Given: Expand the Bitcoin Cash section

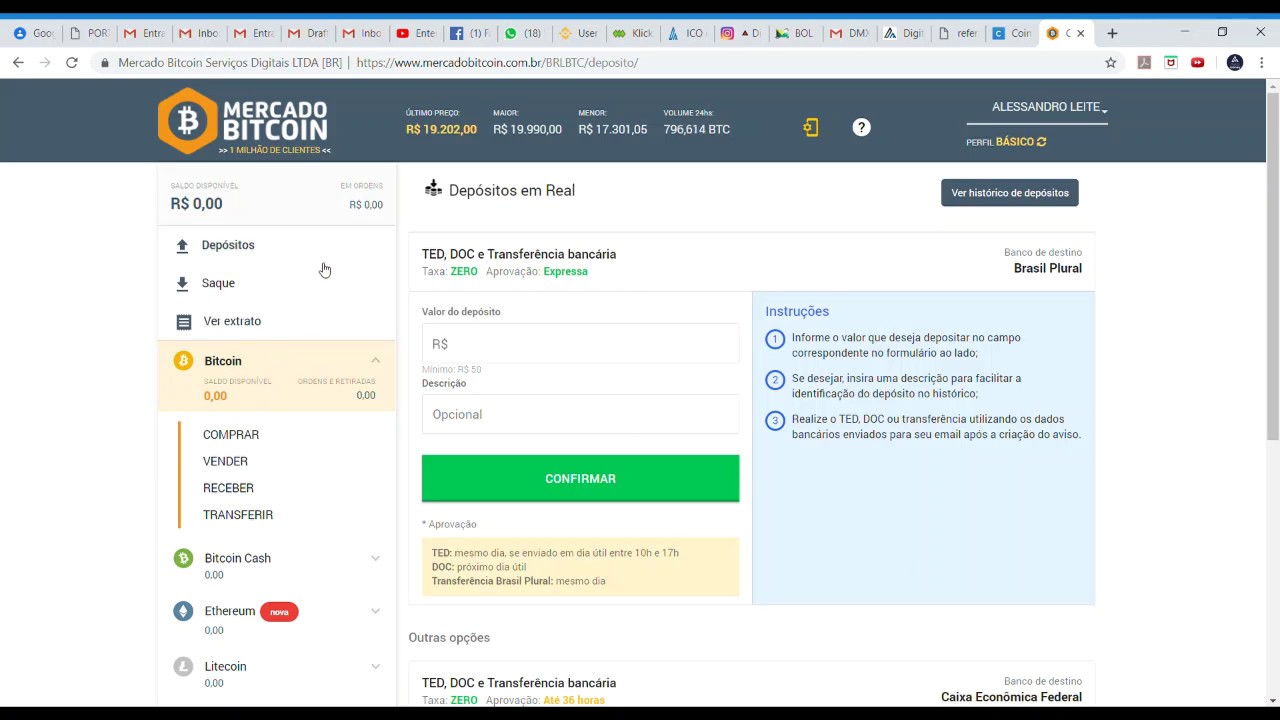Looking at the screenshot, I should pyautogui.click(x=375, y=558).
